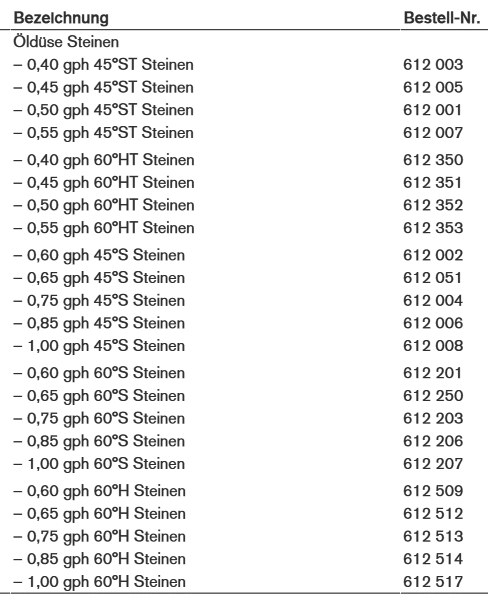488x604 pixels.
Task: Select the 0,65 gph 45°S Steinen entry
Action: [99, 278]
